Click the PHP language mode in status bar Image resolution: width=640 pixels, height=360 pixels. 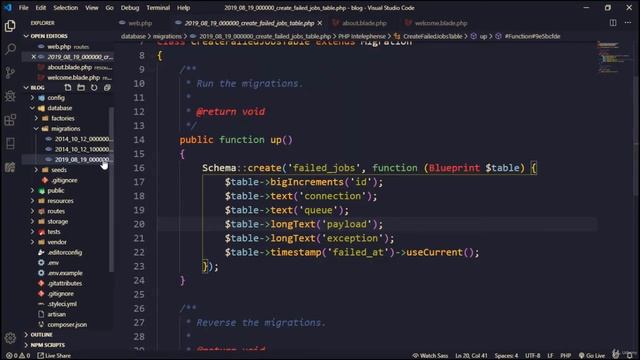565,356
